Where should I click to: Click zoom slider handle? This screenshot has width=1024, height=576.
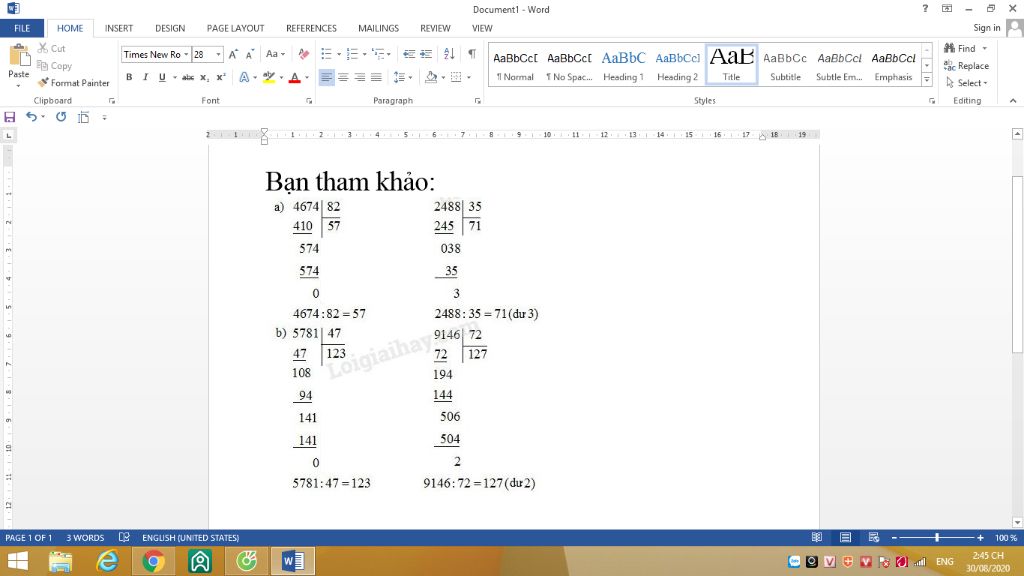pos(937,537)
